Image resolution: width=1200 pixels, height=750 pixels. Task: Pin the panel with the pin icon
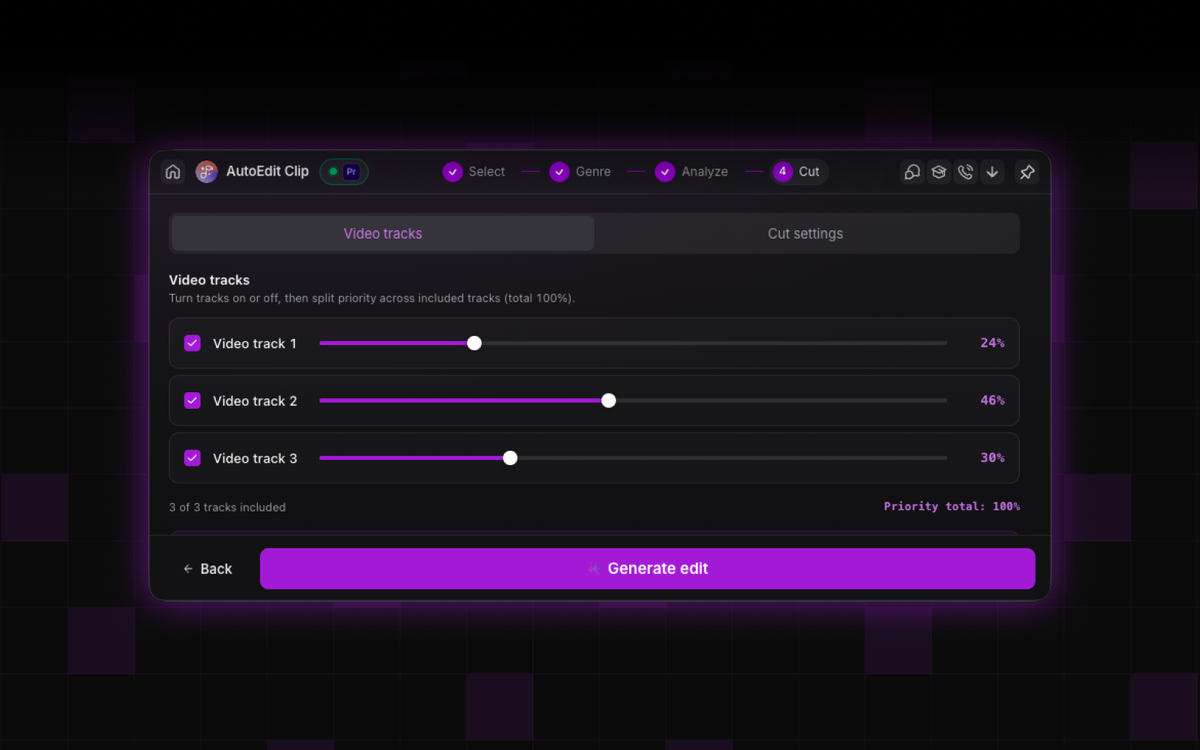pyautogui.click(x=1027, y=172)
